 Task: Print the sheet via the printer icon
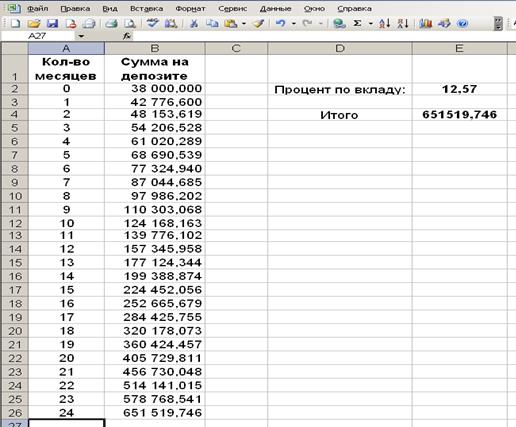tap(111, 24)
